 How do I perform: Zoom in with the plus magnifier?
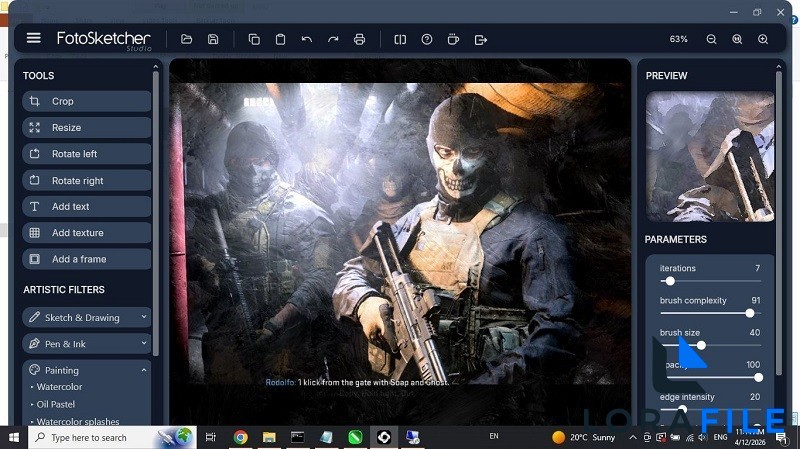763,39
